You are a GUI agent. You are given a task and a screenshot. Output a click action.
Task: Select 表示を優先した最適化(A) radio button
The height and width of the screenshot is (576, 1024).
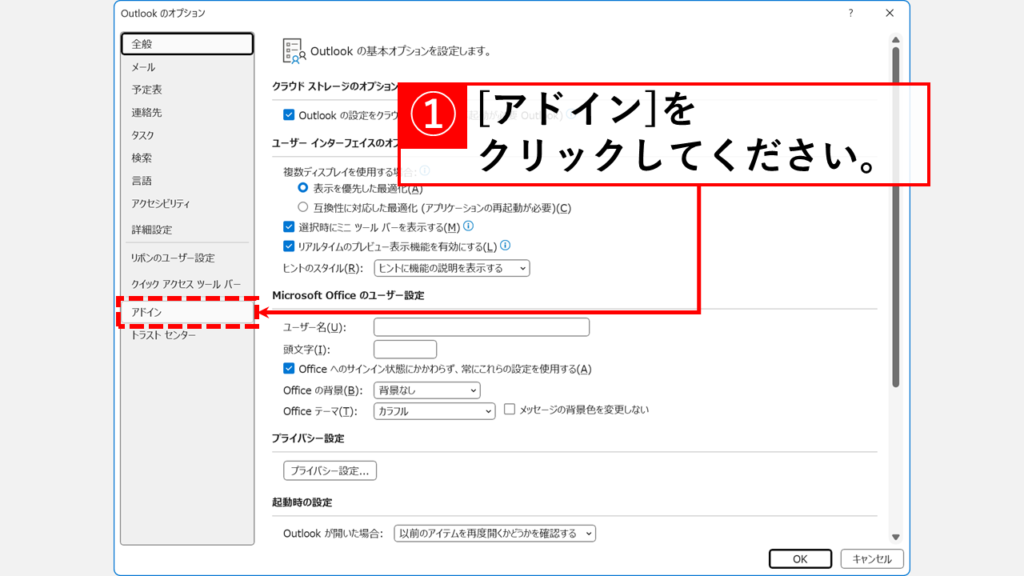point(302,188)
